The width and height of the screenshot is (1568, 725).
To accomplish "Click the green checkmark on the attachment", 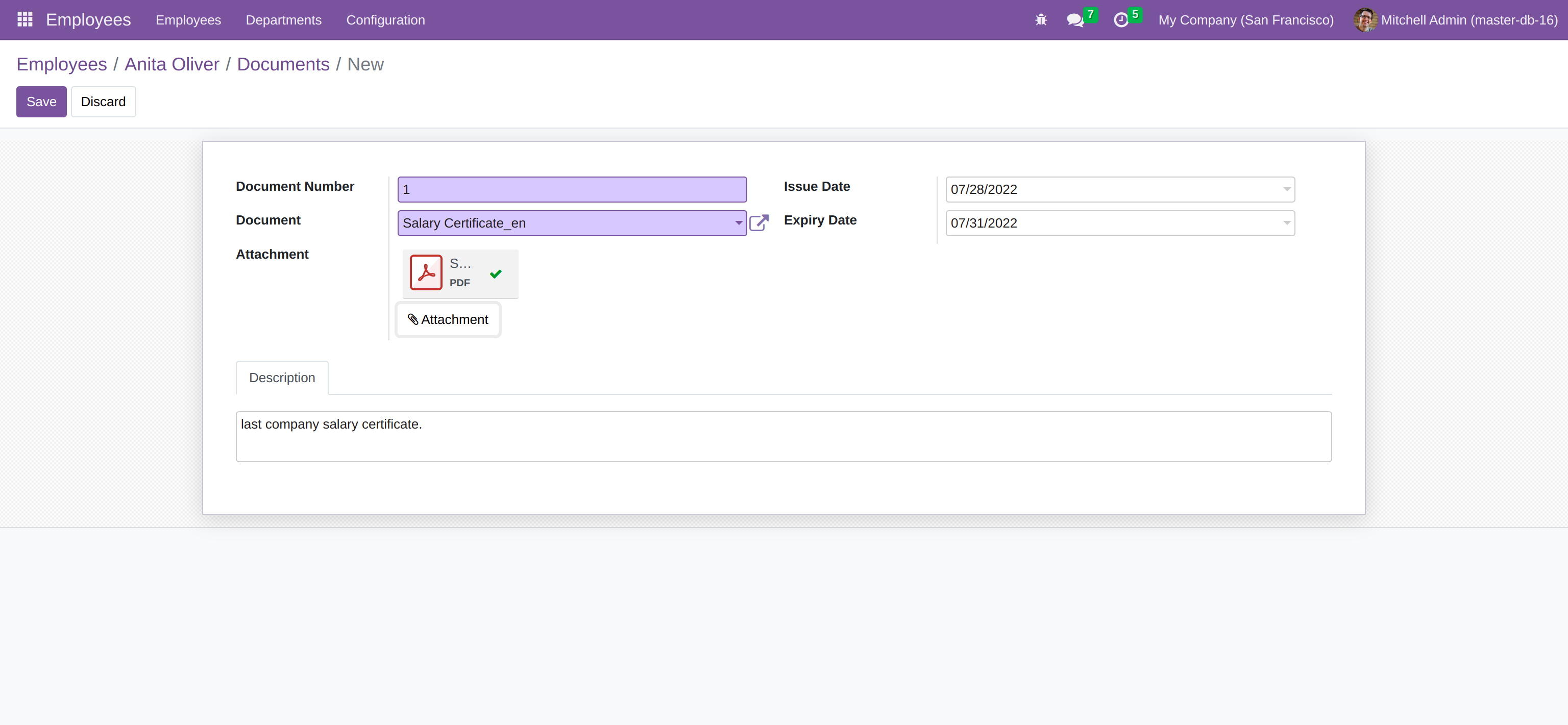I will coord(496,273).
